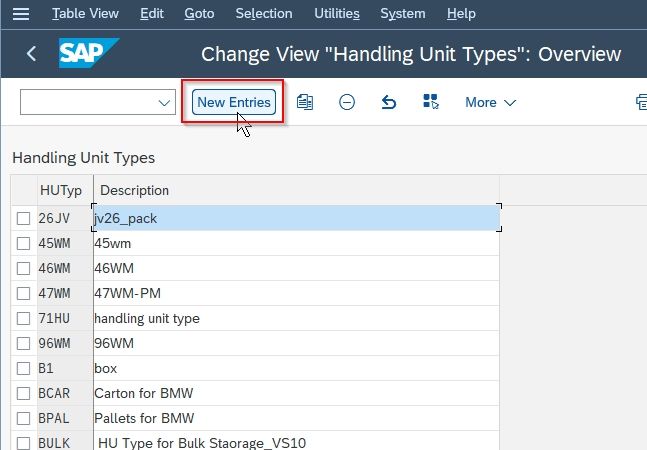The height and width of the screenshot is (450, 647).
Task: Go back with the left arrow icon
Action: (x=31, y=54)
